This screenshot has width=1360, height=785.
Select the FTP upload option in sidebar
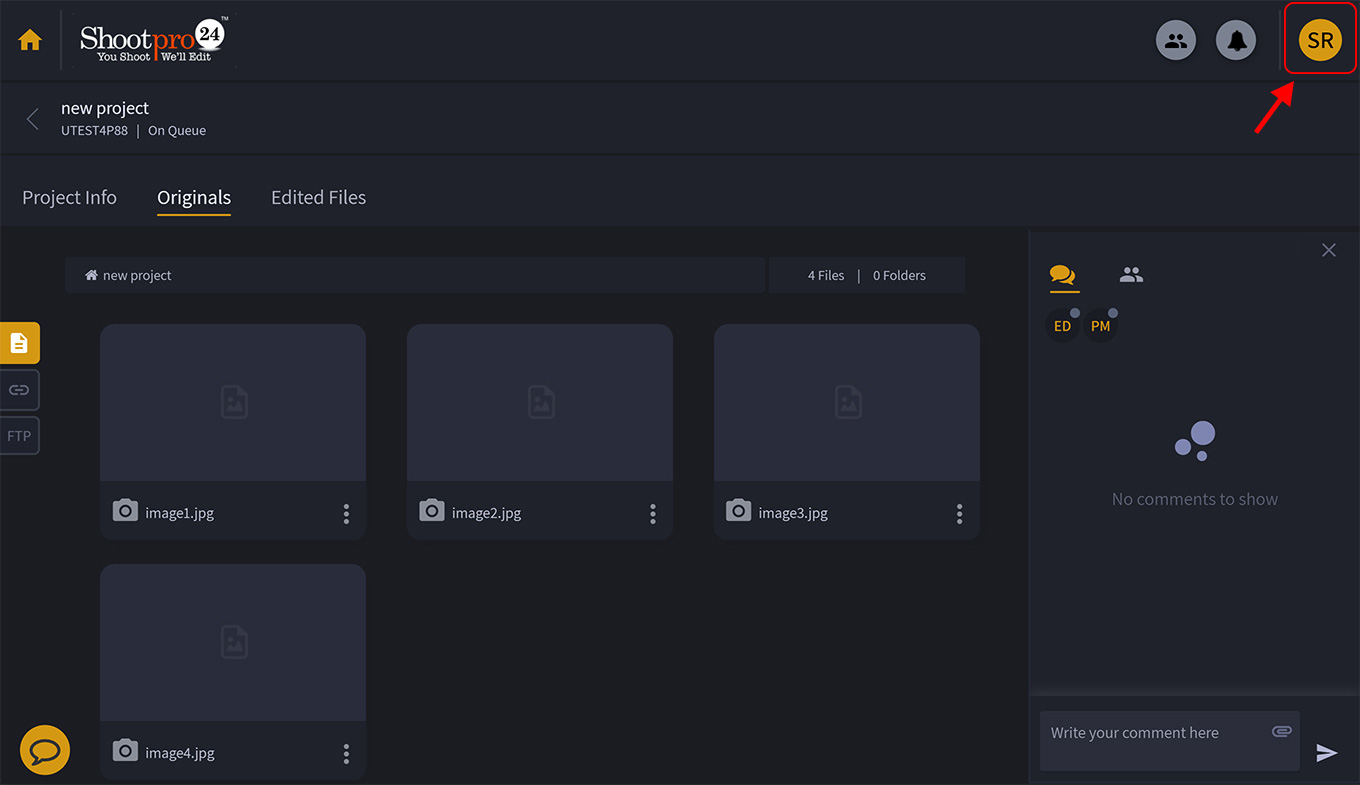pos(20,436)
